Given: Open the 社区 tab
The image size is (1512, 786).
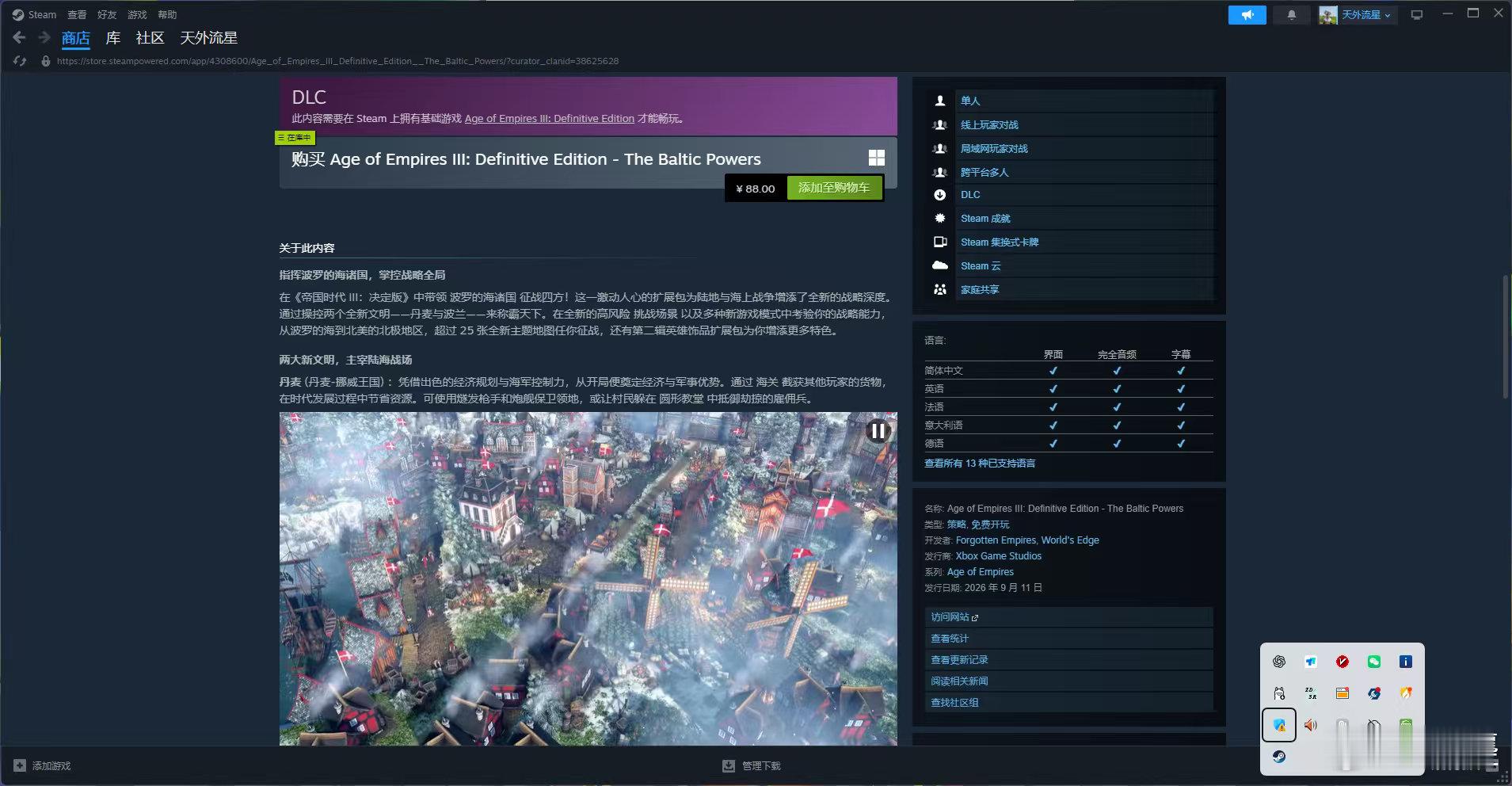Looking at the screenshot, I should (x=150, y=38).
